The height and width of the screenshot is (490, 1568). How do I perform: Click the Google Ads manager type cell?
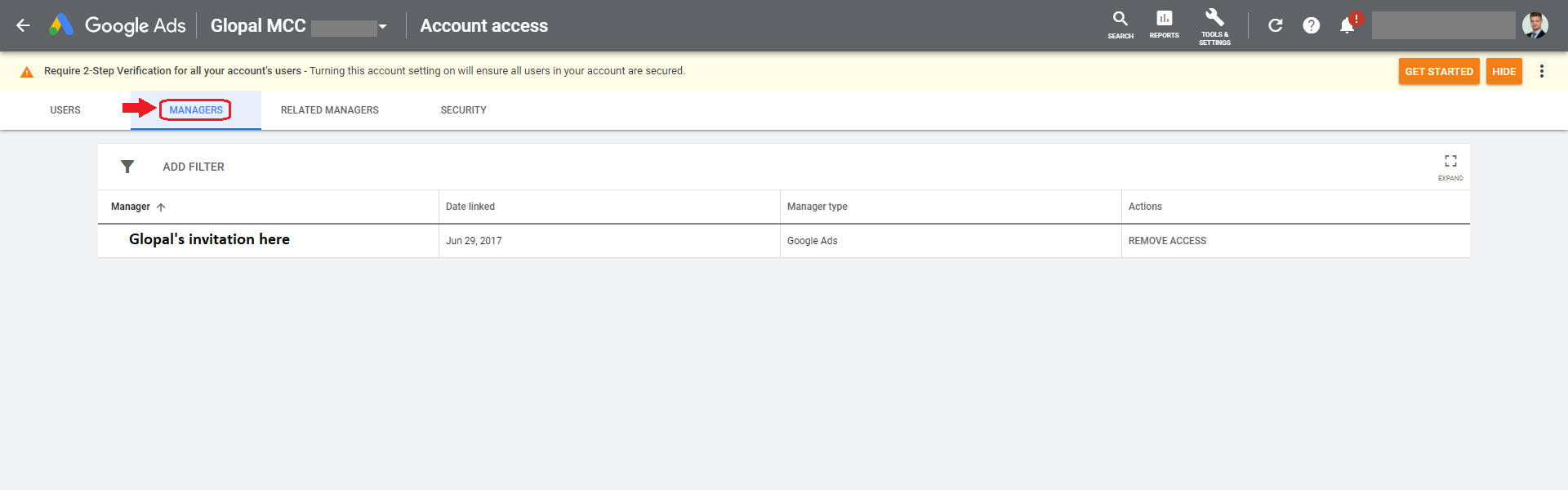pyautogui.click(x=812, y=241)
